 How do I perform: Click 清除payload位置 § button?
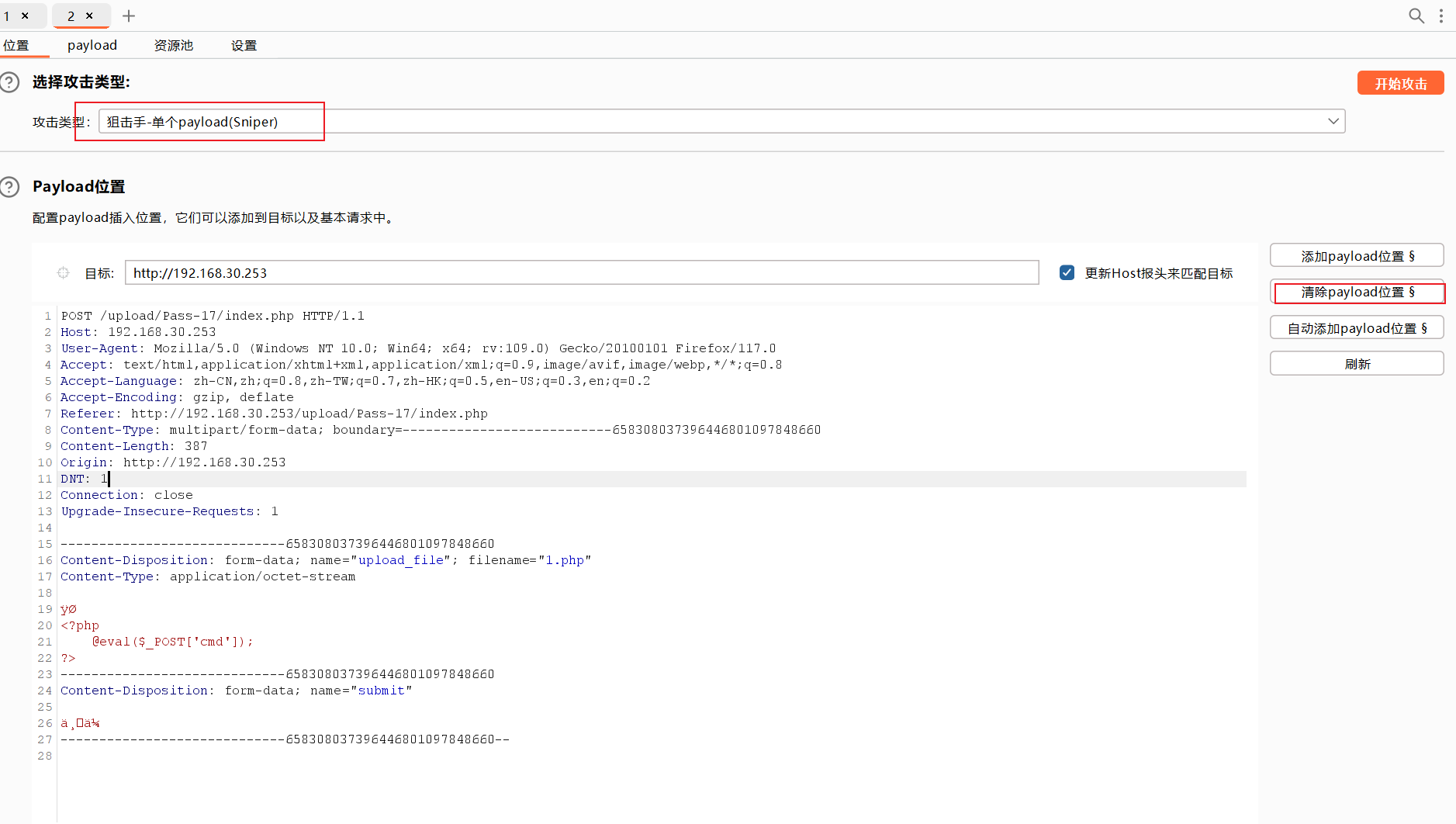[1357, 292]
